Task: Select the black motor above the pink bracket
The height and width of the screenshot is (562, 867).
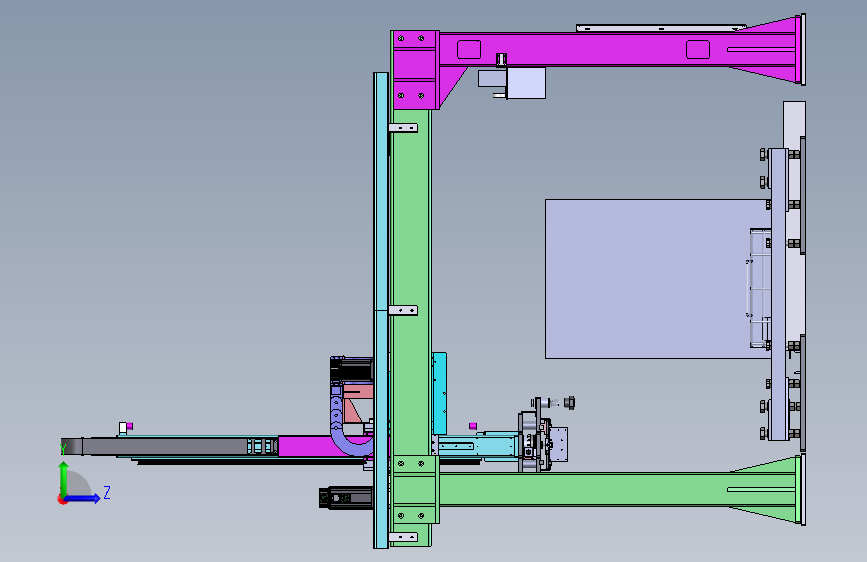Action: click(x=352, y=369)
